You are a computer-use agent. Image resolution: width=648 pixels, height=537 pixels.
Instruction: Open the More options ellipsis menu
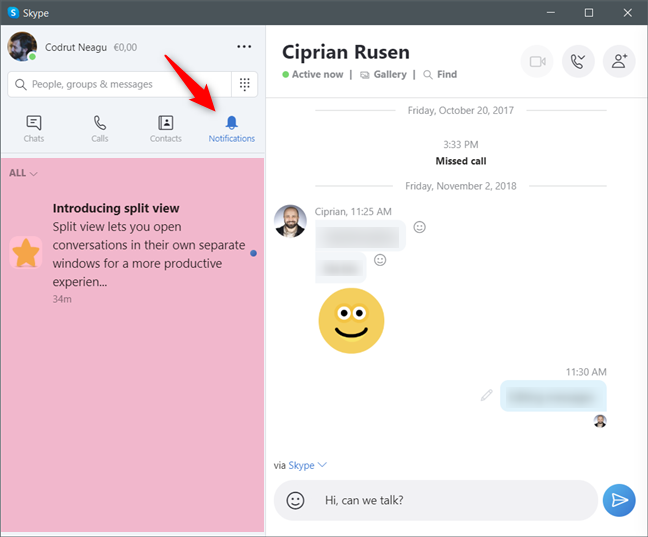coord(244,47)
